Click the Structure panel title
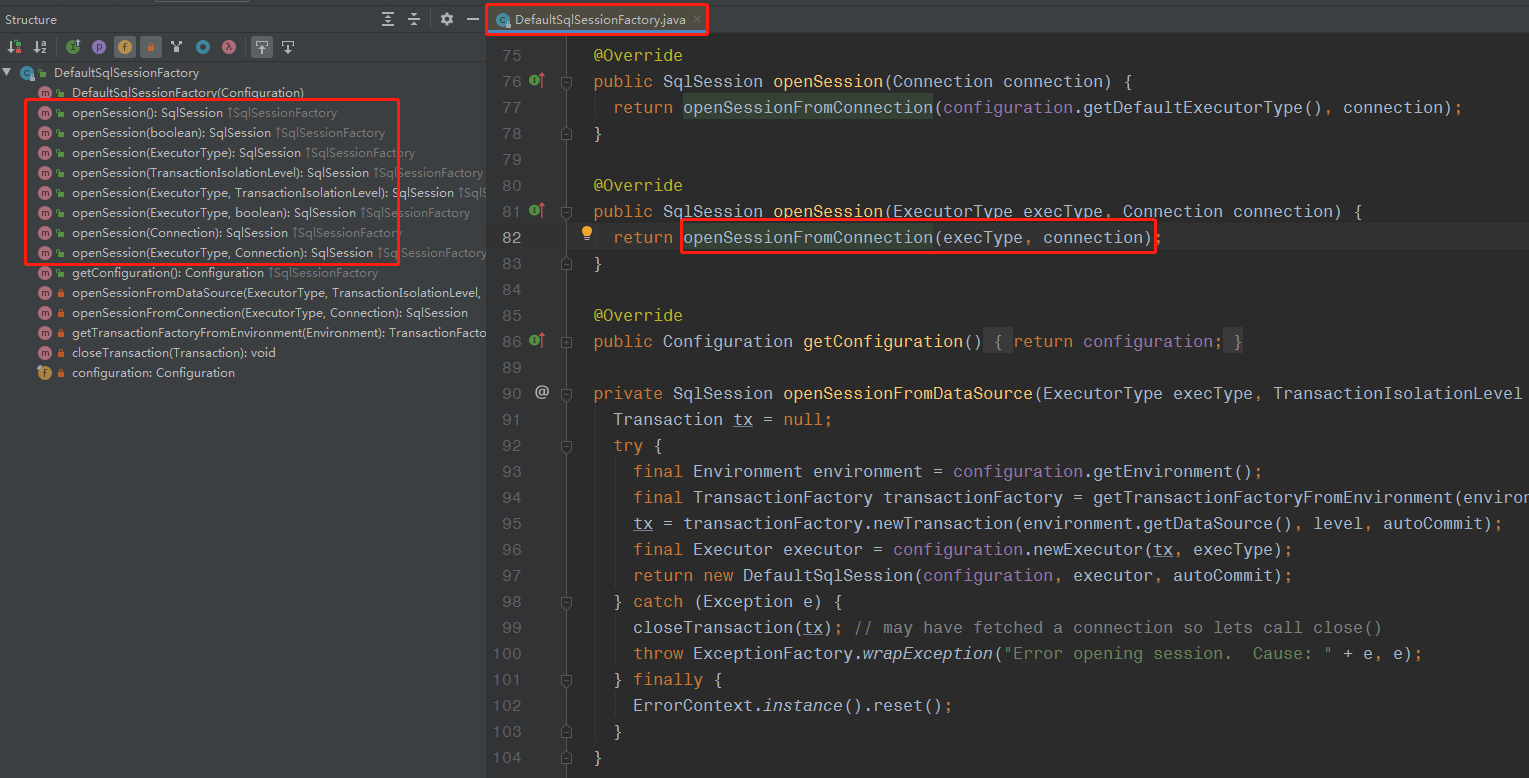The width and height of the screenshot is (1529, 778). (x=31, y=19)
